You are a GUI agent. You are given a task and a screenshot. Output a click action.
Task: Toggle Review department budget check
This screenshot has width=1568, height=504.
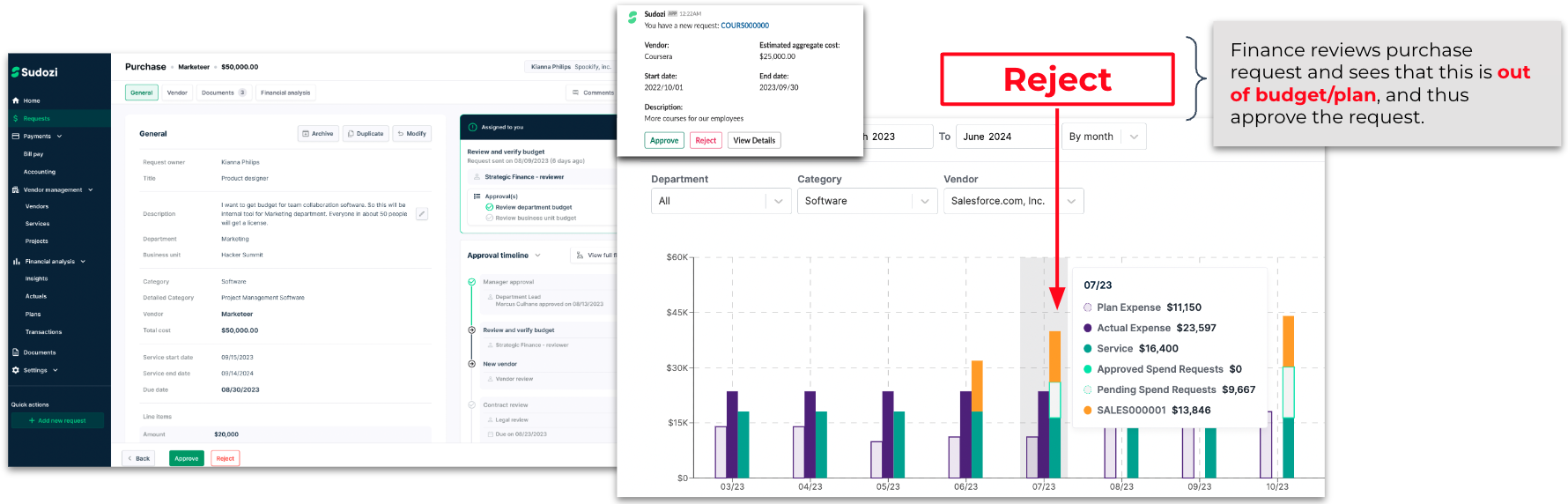point(490,207)
